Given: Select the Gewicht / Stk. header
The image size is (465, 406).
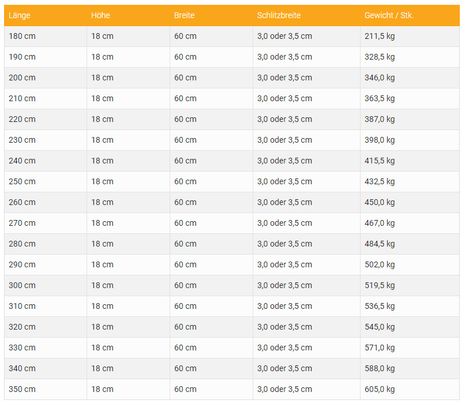Looking at the screenshot, I should pos(389,15).
